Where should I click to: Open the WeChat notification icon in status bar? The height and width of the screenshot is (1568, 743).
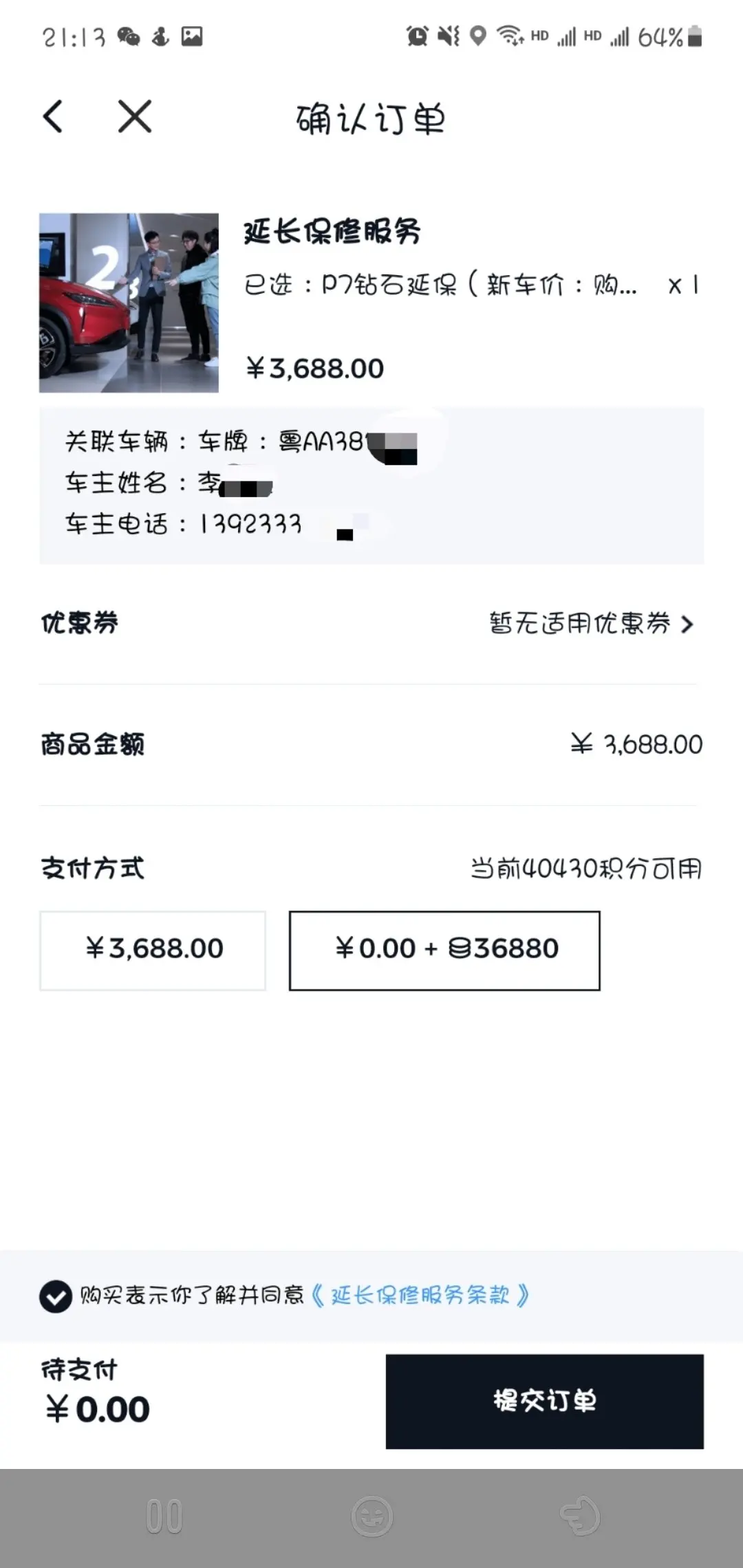(x=129, y=36)
